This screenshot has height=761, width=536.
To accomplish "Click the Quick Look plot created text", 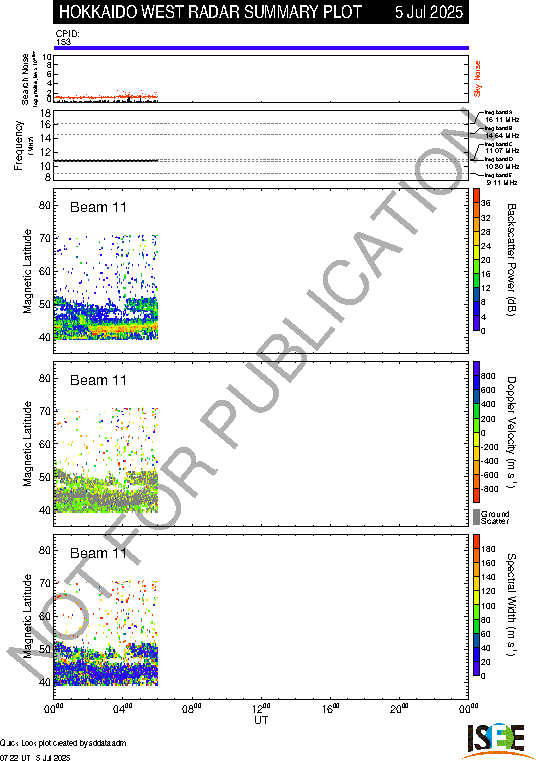I will pyautogui.click(x=63, y=743).
